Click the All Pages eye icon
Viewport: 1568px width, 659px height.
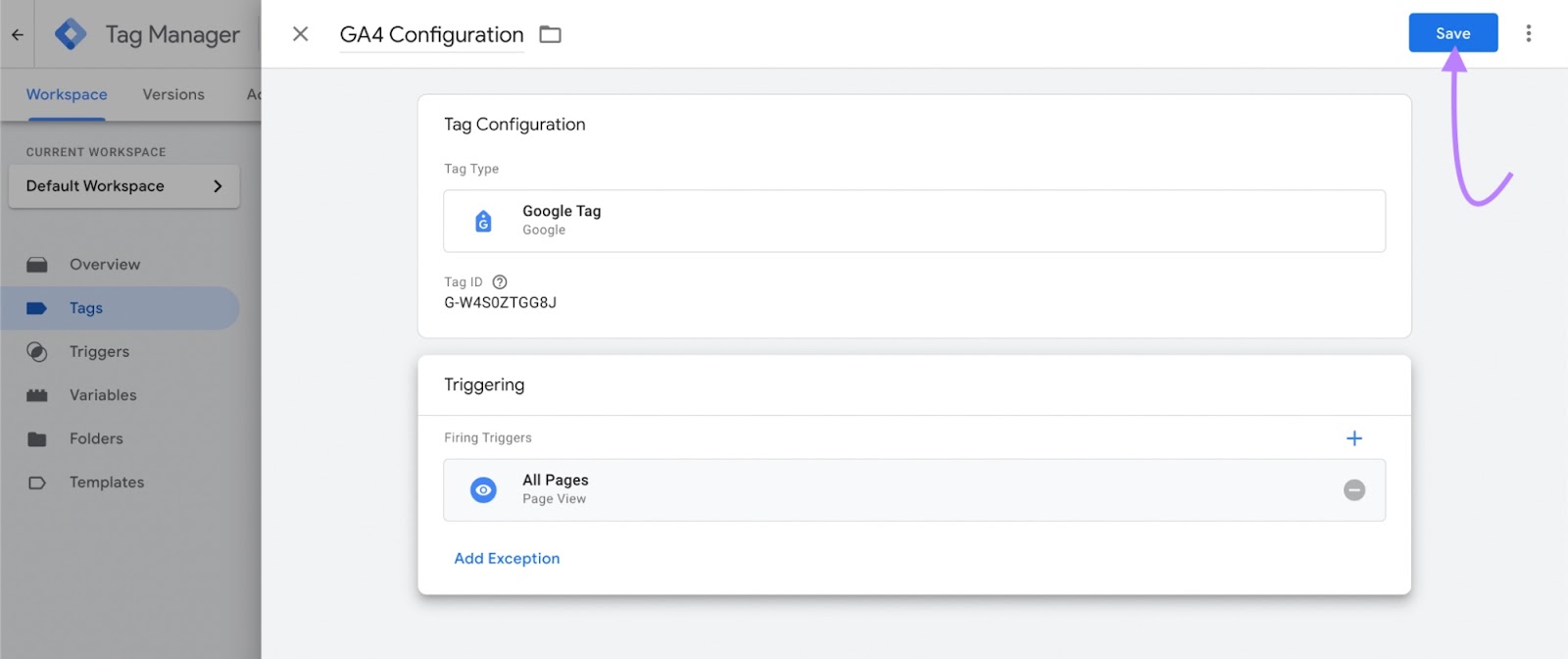point(483,490)
